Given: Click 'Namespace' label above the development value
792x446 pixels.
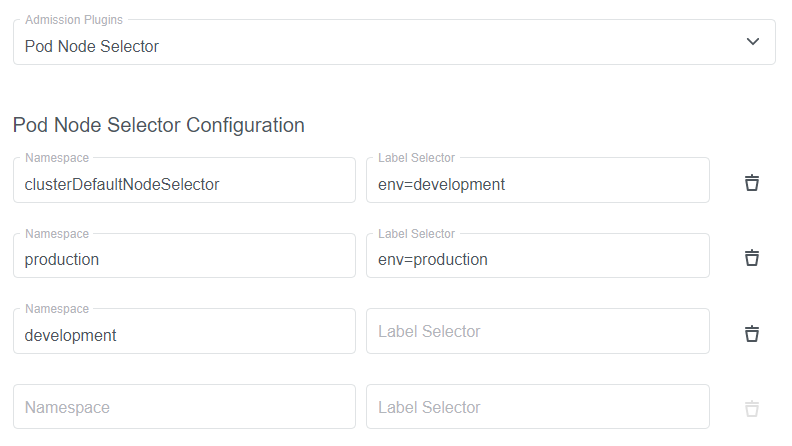Looking at the screenshot, I should click(x=57, y=309).
